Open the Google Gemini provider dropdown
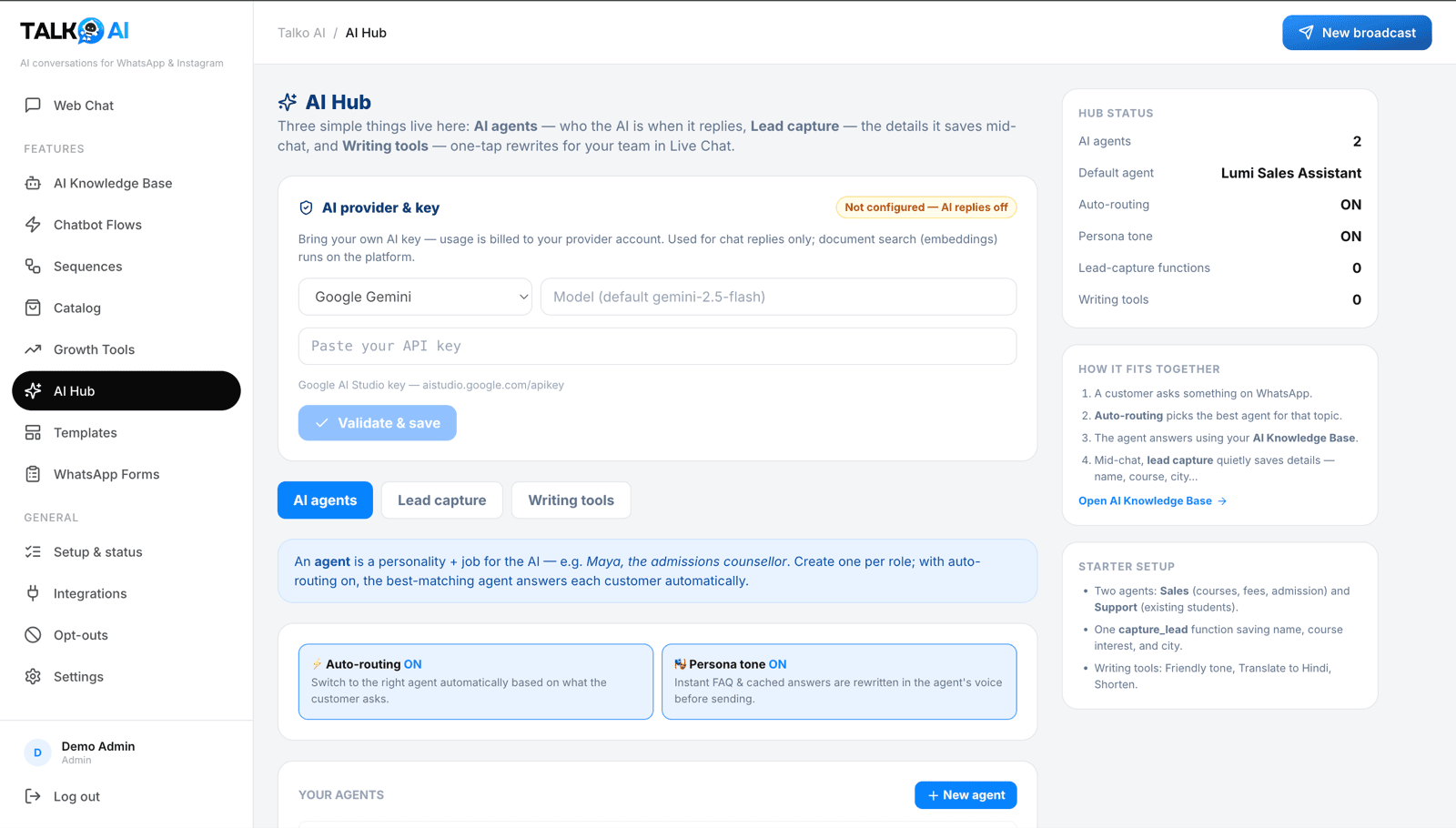 click(415, 297)
